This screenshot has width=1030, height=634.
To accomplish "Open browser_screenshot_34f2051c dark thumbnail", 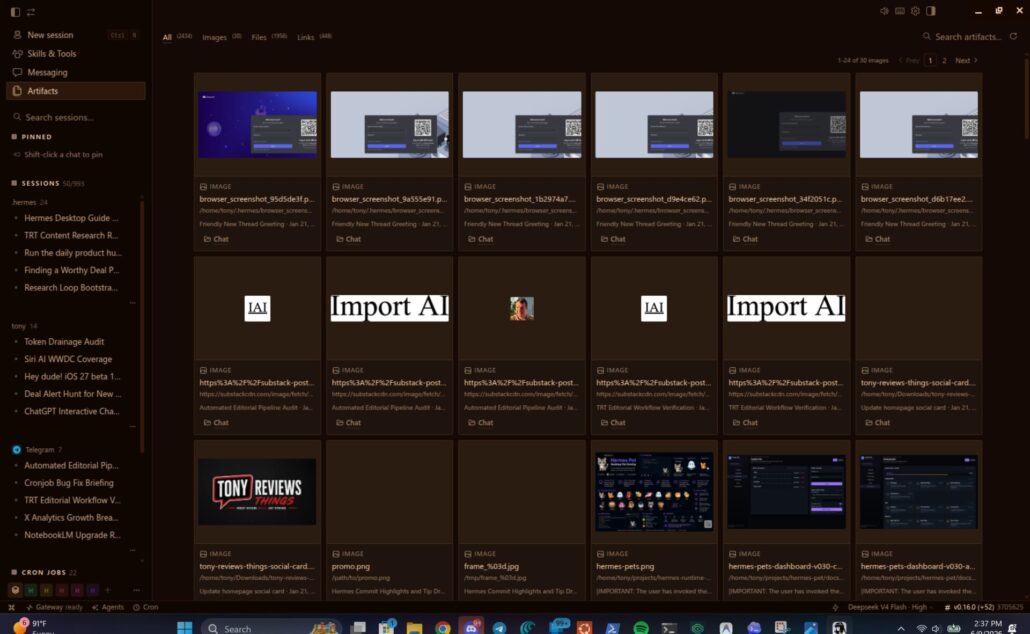I will point(786,125).
